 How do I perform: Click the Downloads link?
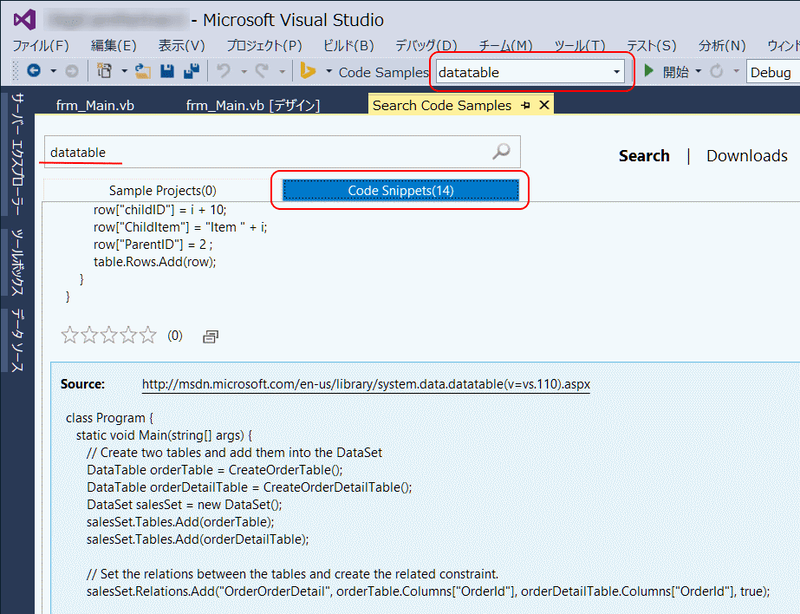point(747,156)
